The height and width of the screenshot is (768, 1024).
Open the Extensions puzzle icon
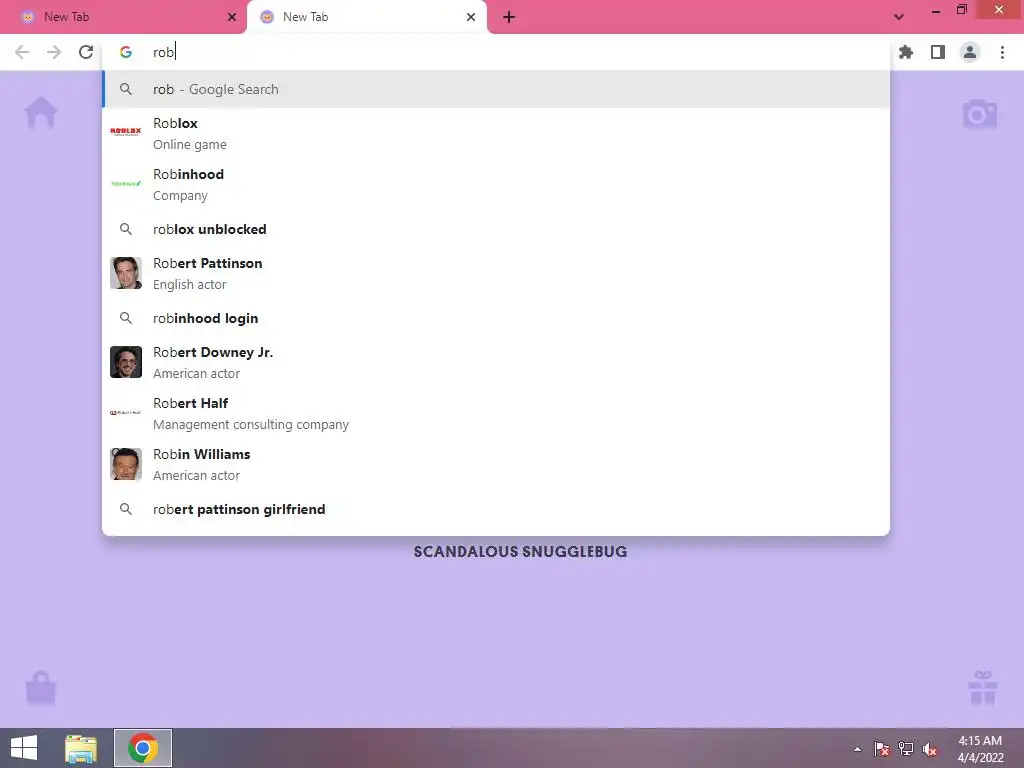906,52
